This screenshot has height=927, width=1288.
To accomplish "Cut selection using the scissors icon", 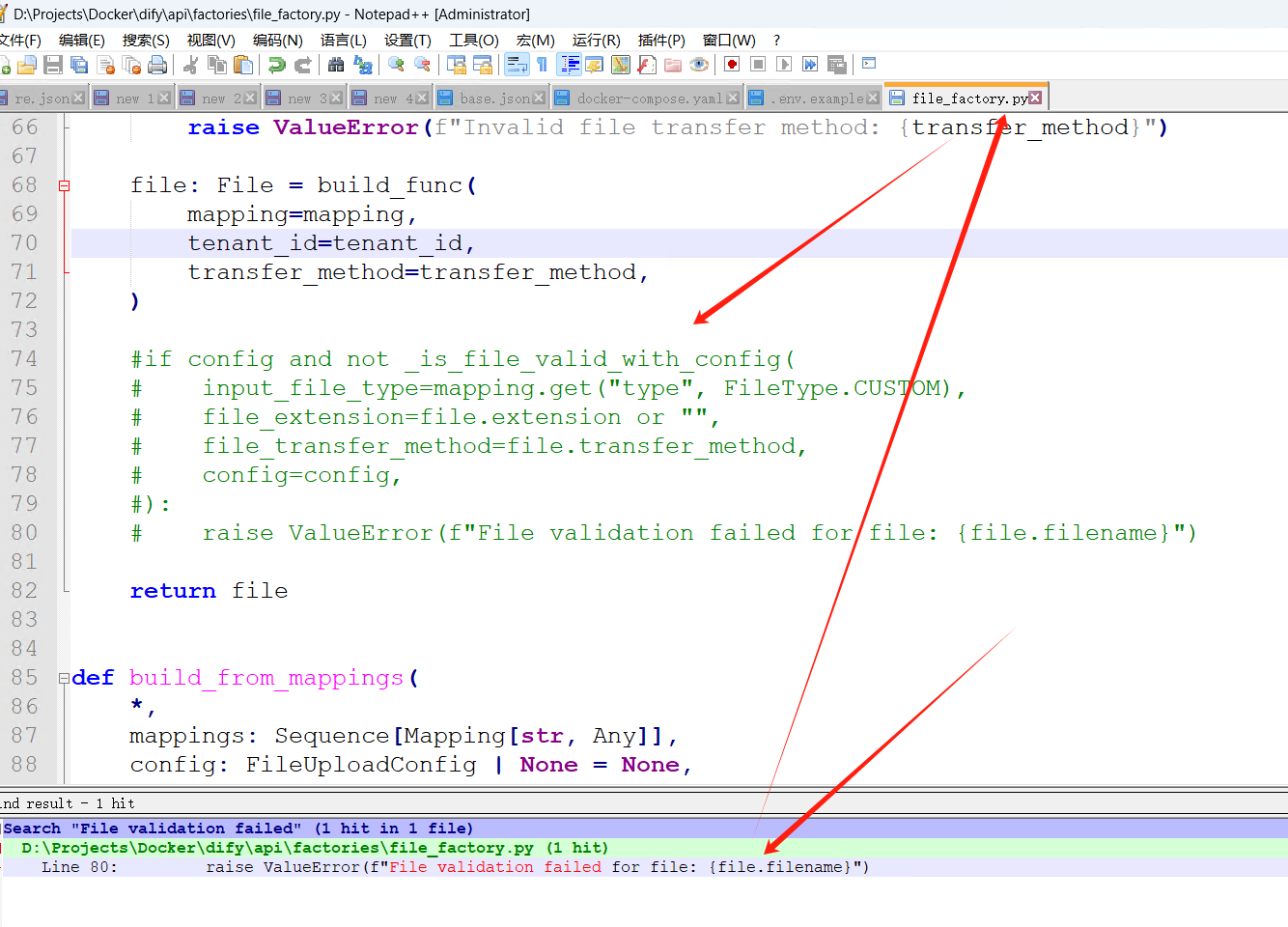I will point(191,65).
